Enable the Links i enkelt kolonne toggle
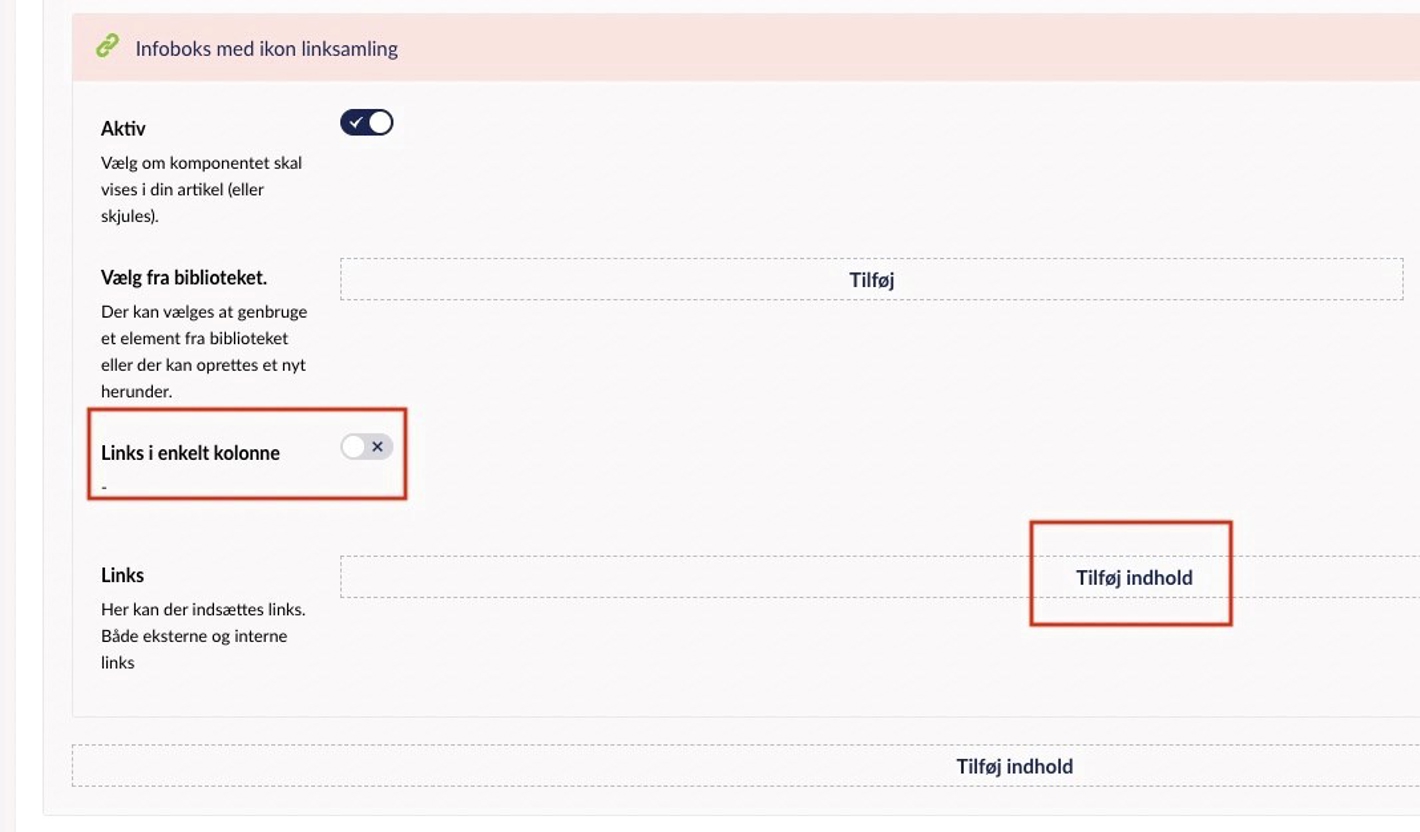The width and height of the screenshot is (1420, 832). point(367,447)
